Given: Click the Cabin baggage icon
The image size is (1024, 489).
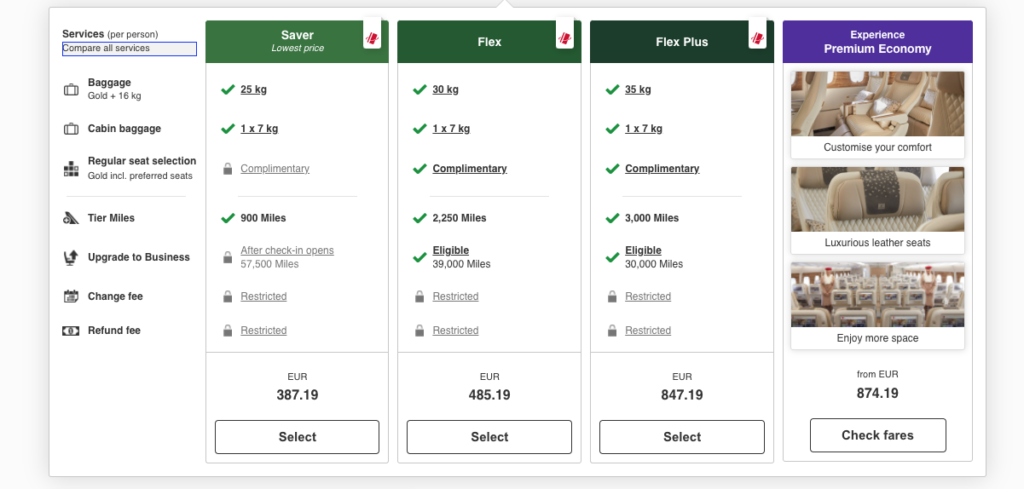Looking at the screenshot, I should pos(71,129).
